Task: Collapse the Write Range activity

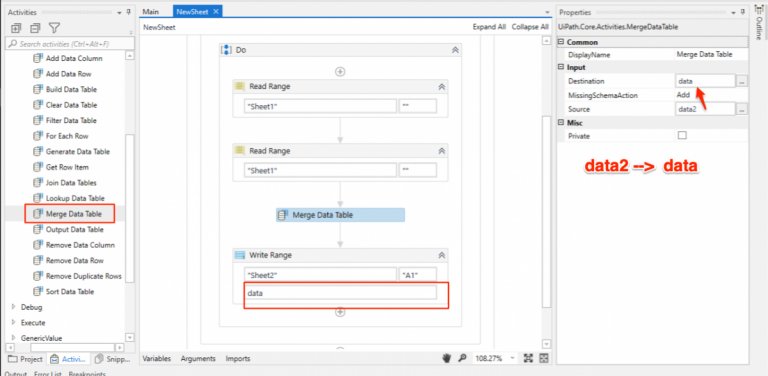Action: 441,255
